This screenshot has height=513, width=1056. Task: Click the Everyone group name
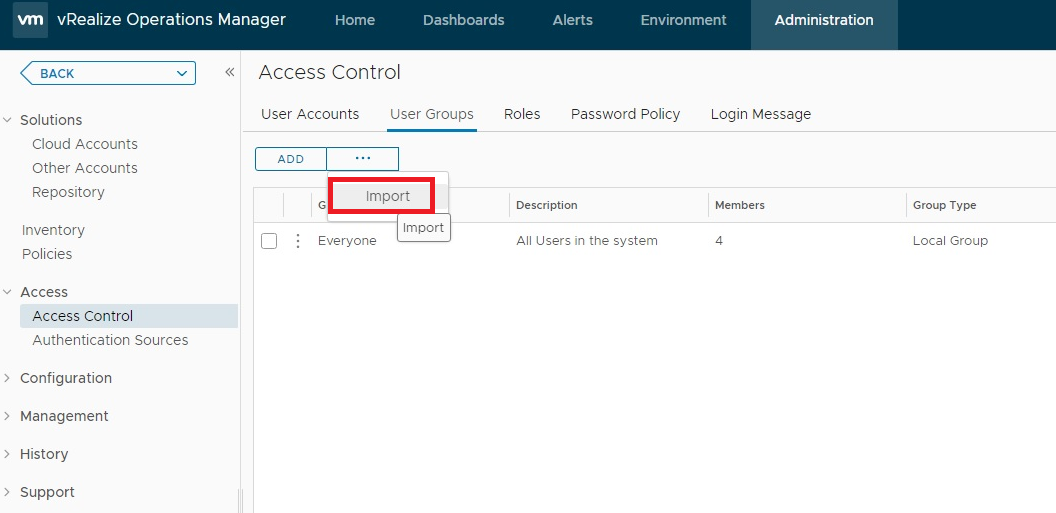click(x=347, y=240)
